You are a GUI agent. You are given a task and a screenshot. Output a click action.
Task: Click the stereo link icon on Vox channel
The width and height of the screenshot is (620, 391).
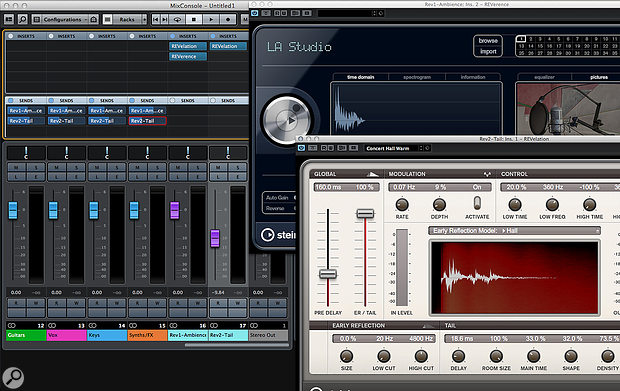click(x=52, y=325)
